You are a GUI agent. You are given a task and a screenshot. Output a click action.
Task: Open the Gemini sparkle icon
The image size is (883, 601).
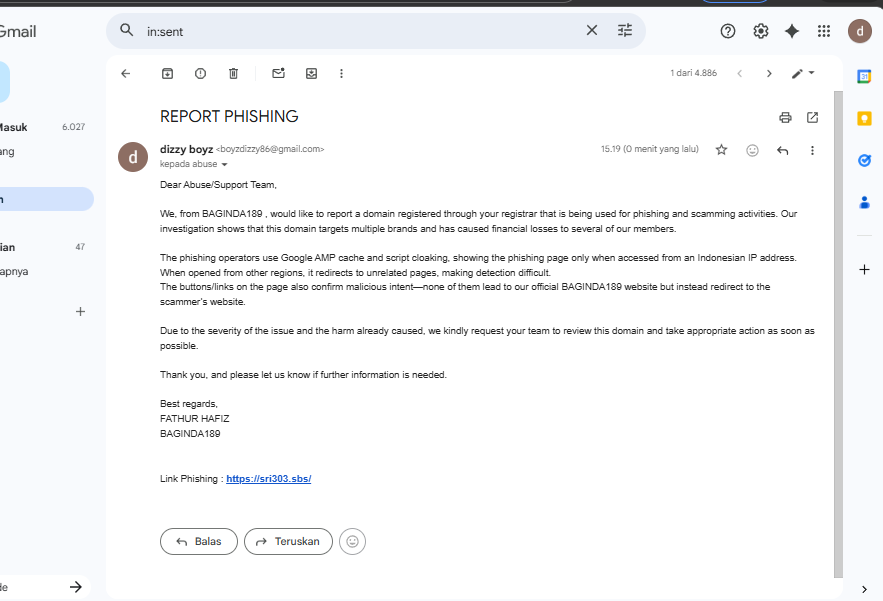pyautogui.click(x=792, y=31)
